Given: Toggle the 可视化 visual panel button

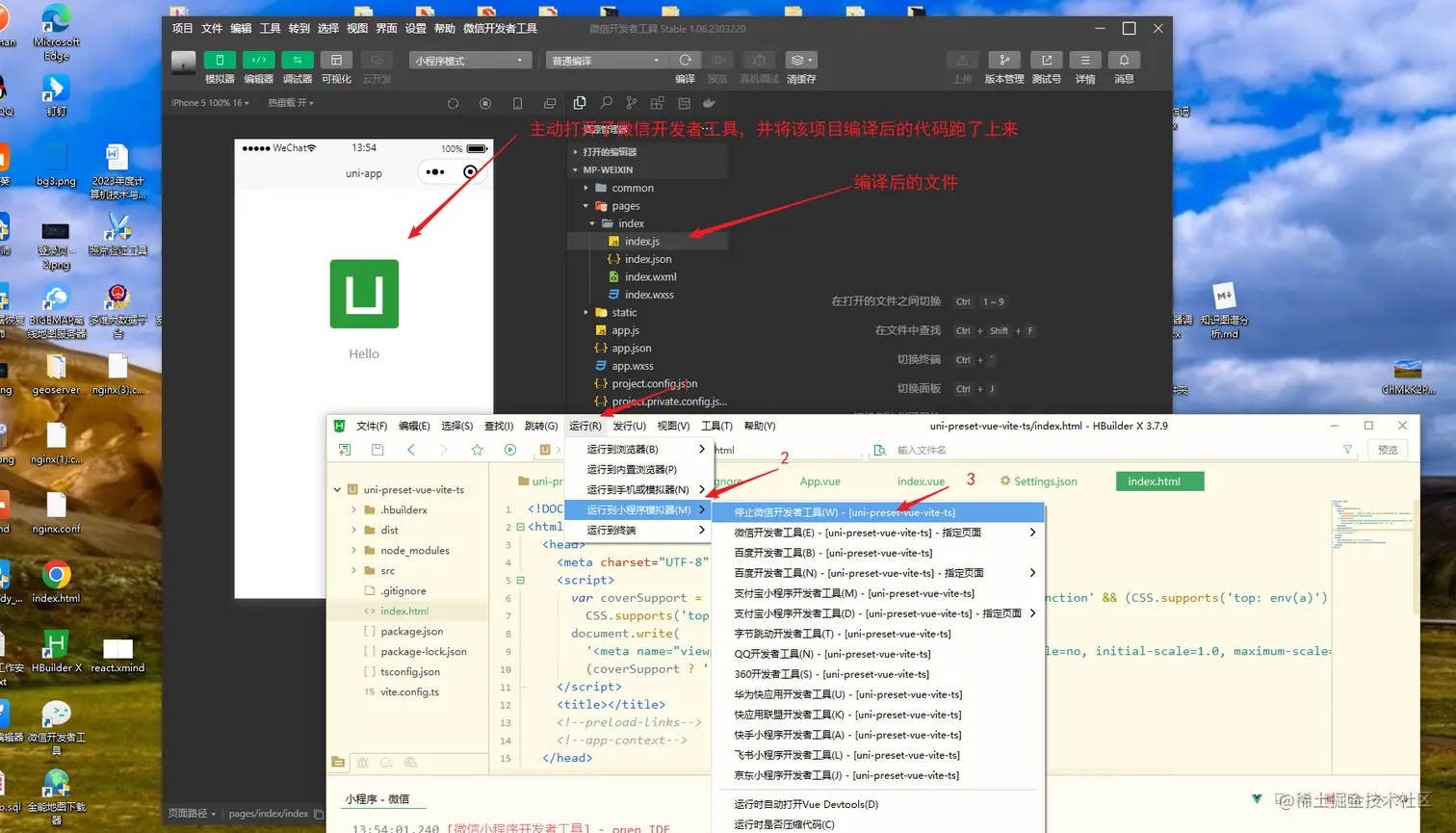Looking at the screenshot, I should coord(336,60).
